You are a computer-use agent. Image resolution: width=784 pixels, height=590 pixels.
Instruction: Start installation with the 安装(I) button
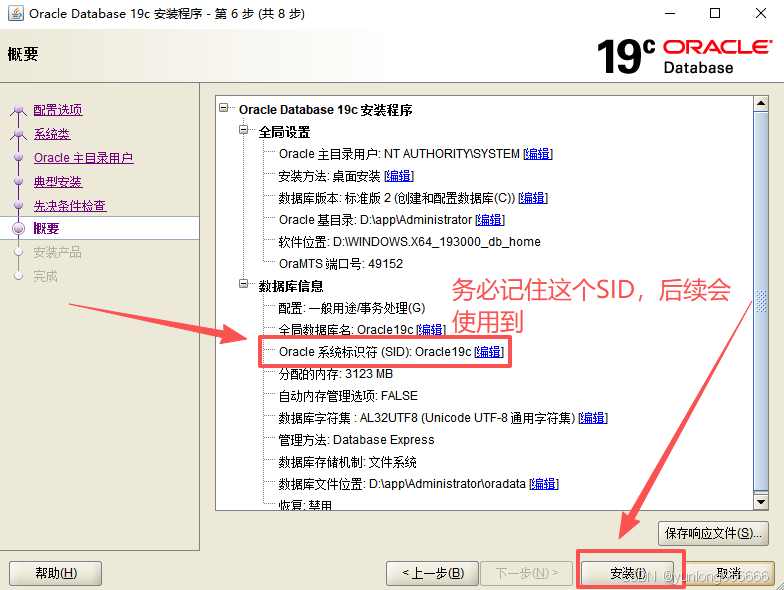coord(628,573)
